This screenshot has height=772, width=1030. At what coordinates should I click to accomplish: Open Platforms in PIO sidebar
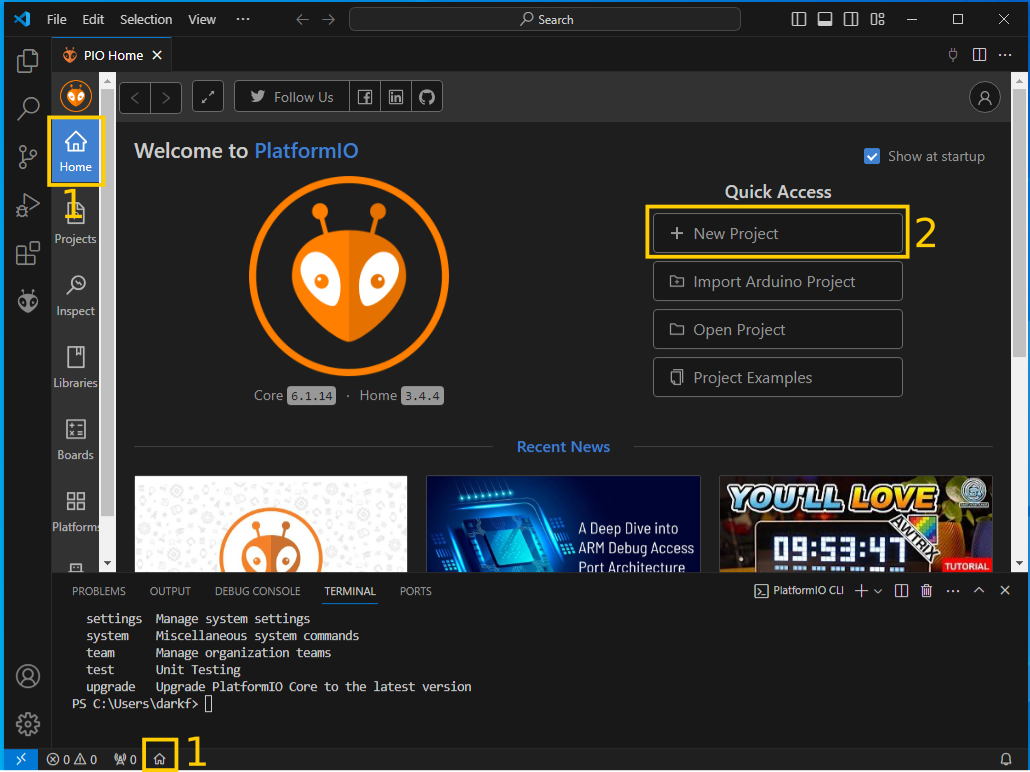[76, 512]
